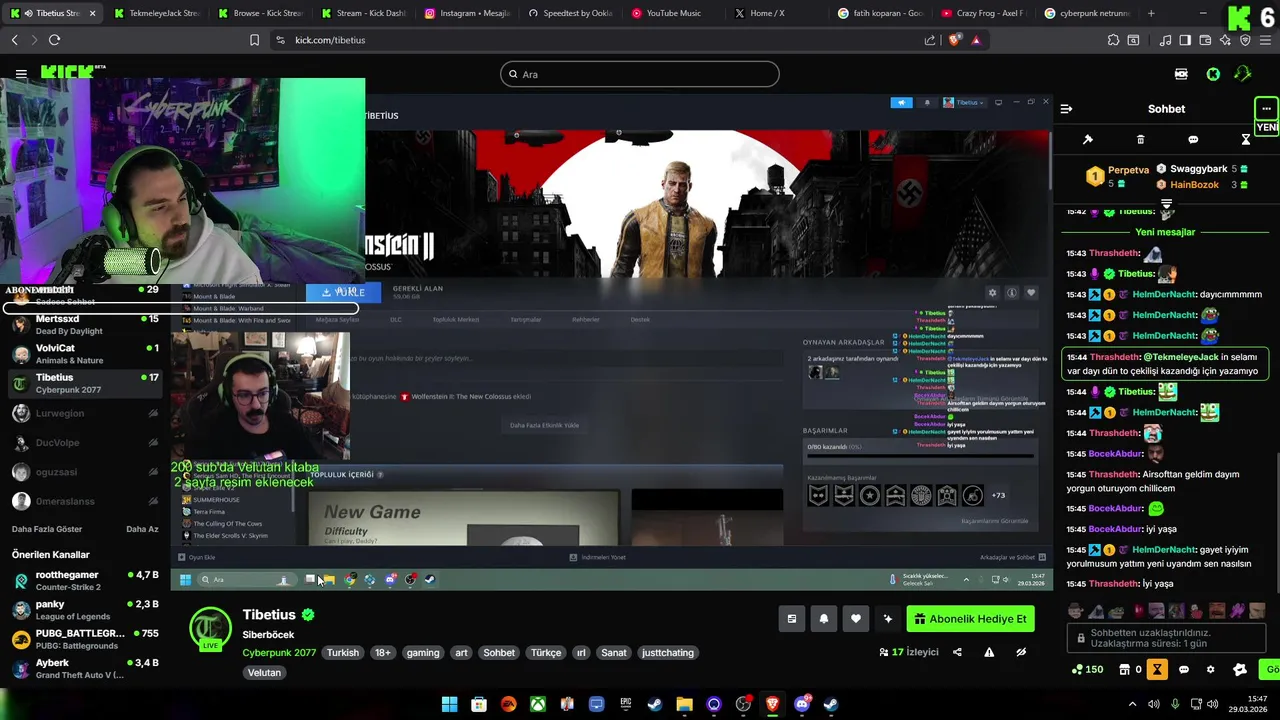Open the Kick hamburger menu
This screenshot has width=1280, height=720.
tap(21, 74)
